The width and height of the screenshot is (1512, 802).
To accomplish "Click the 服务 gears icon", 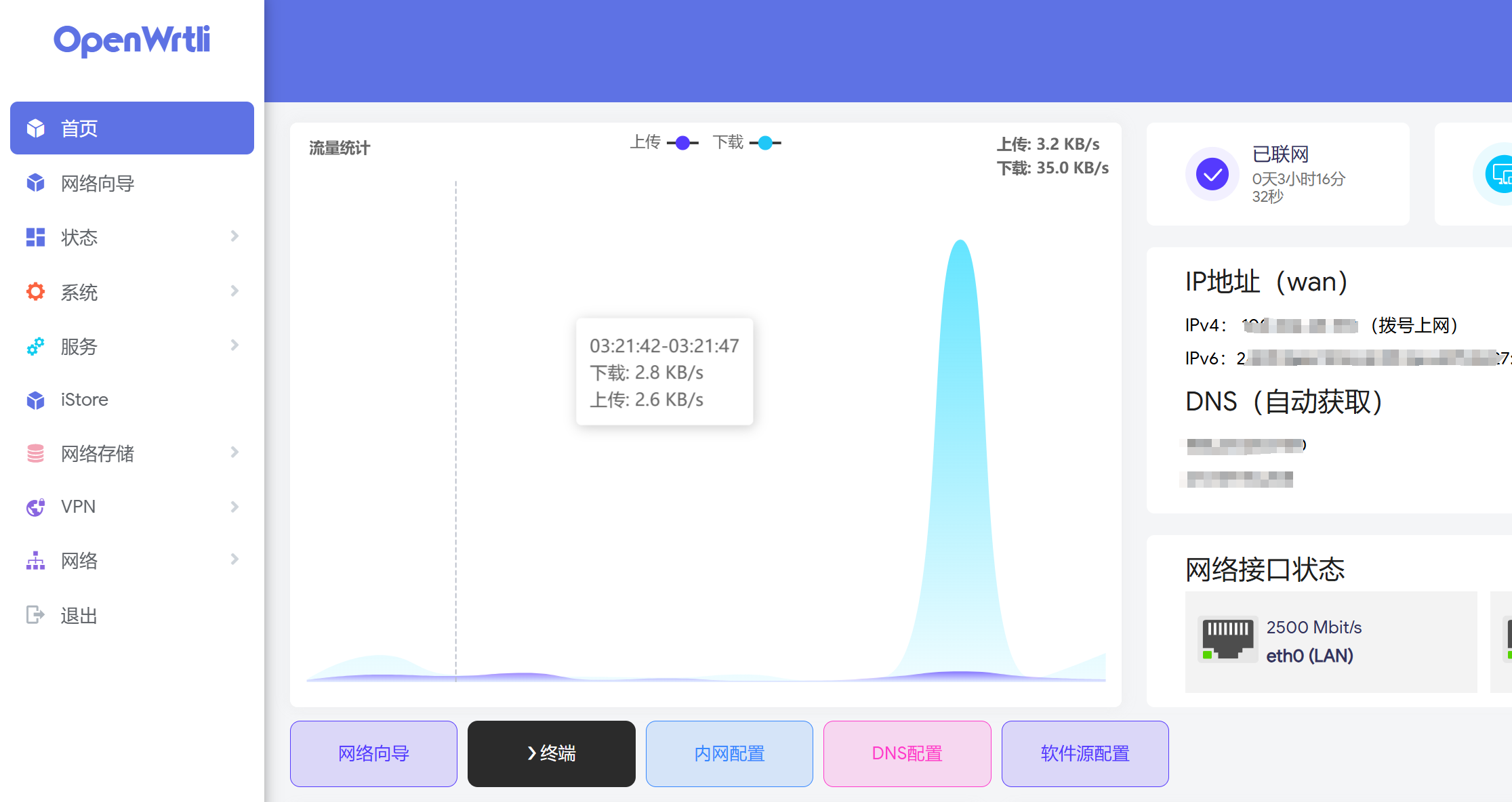I will (35, 346).
